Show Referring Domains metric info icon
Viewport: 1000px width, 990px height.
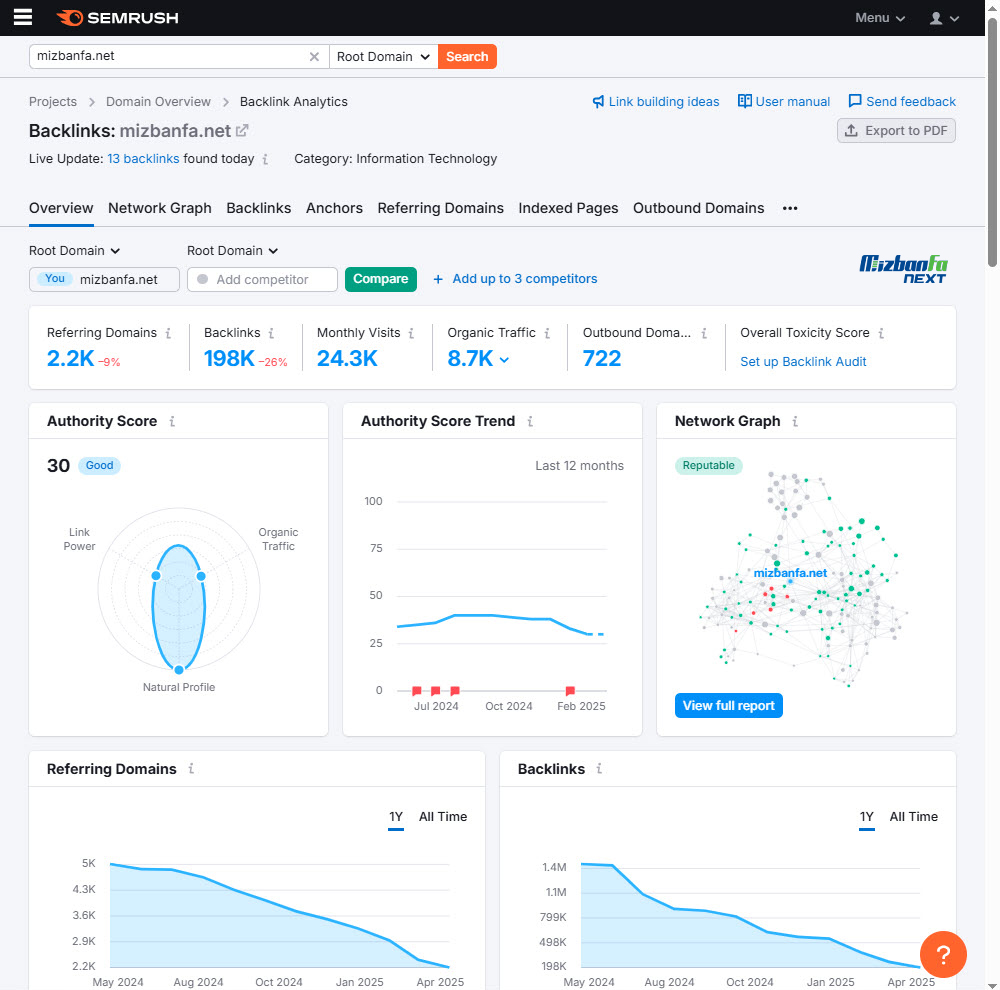(168, 333)
